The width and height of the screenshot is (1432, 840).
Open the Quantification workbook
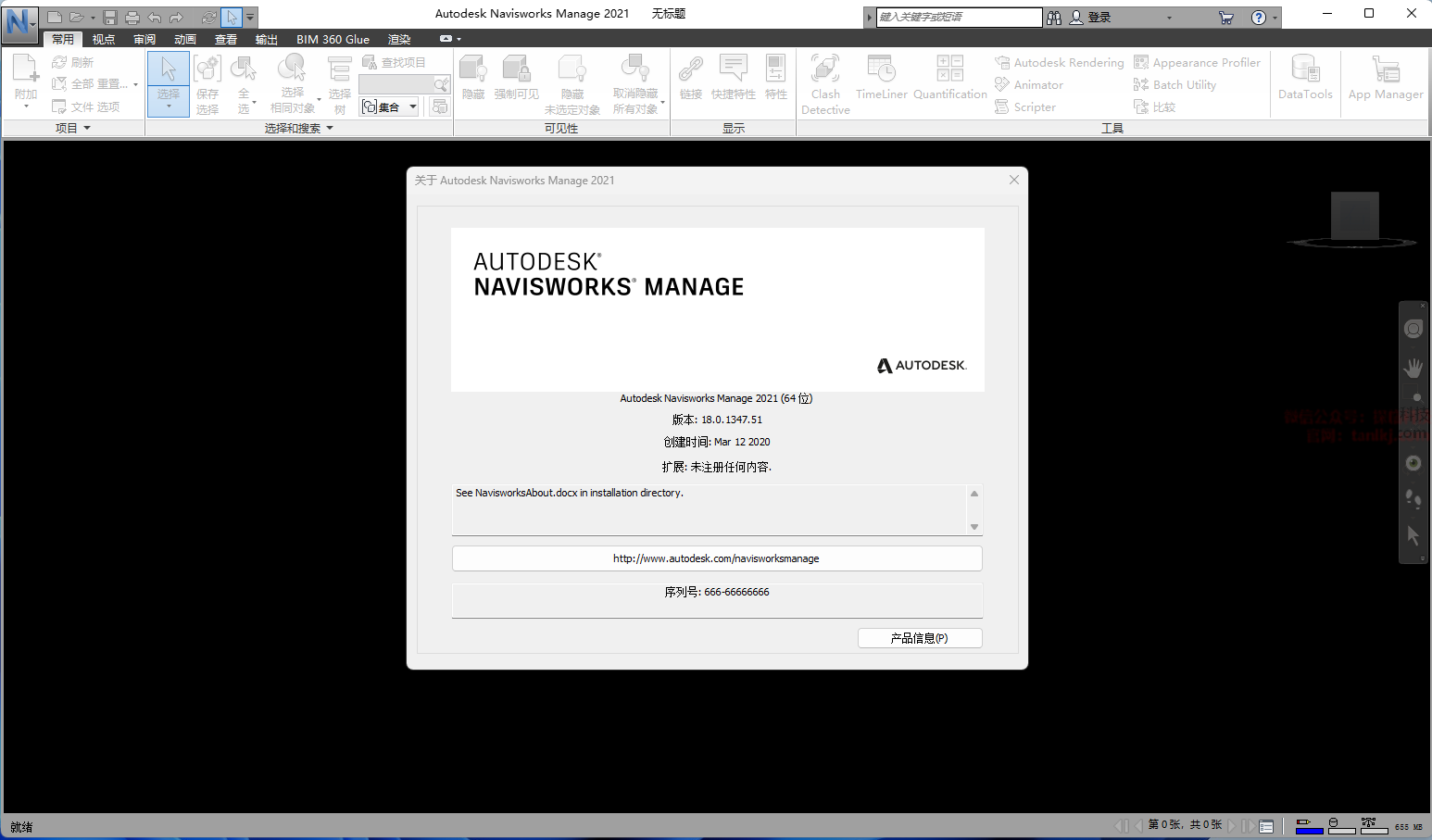click(x=949, y=78)
